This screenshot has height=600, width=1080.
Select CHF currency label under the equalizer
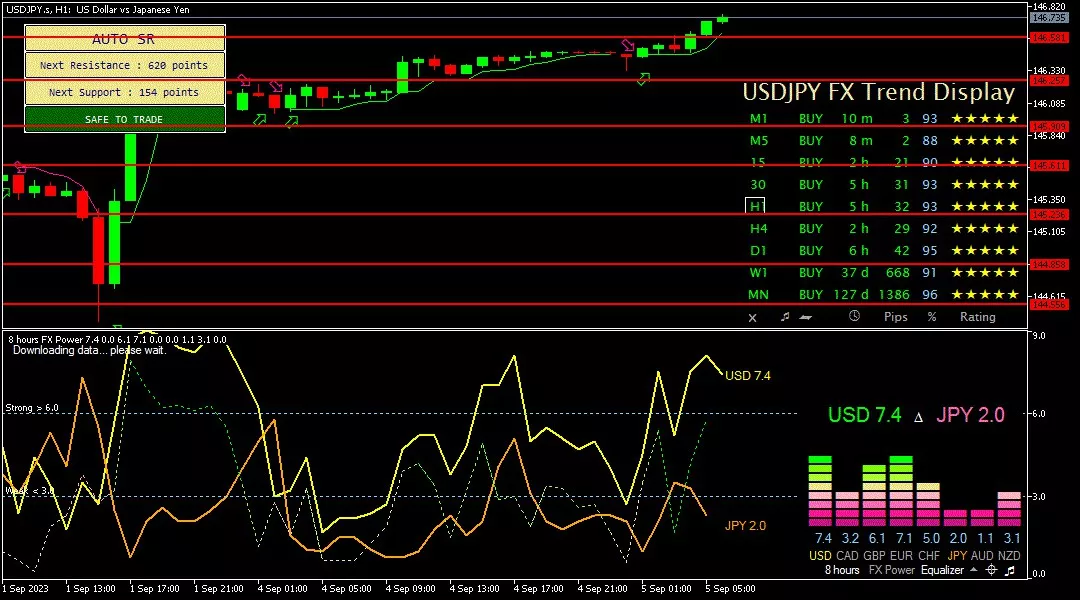tap(928, 555)
